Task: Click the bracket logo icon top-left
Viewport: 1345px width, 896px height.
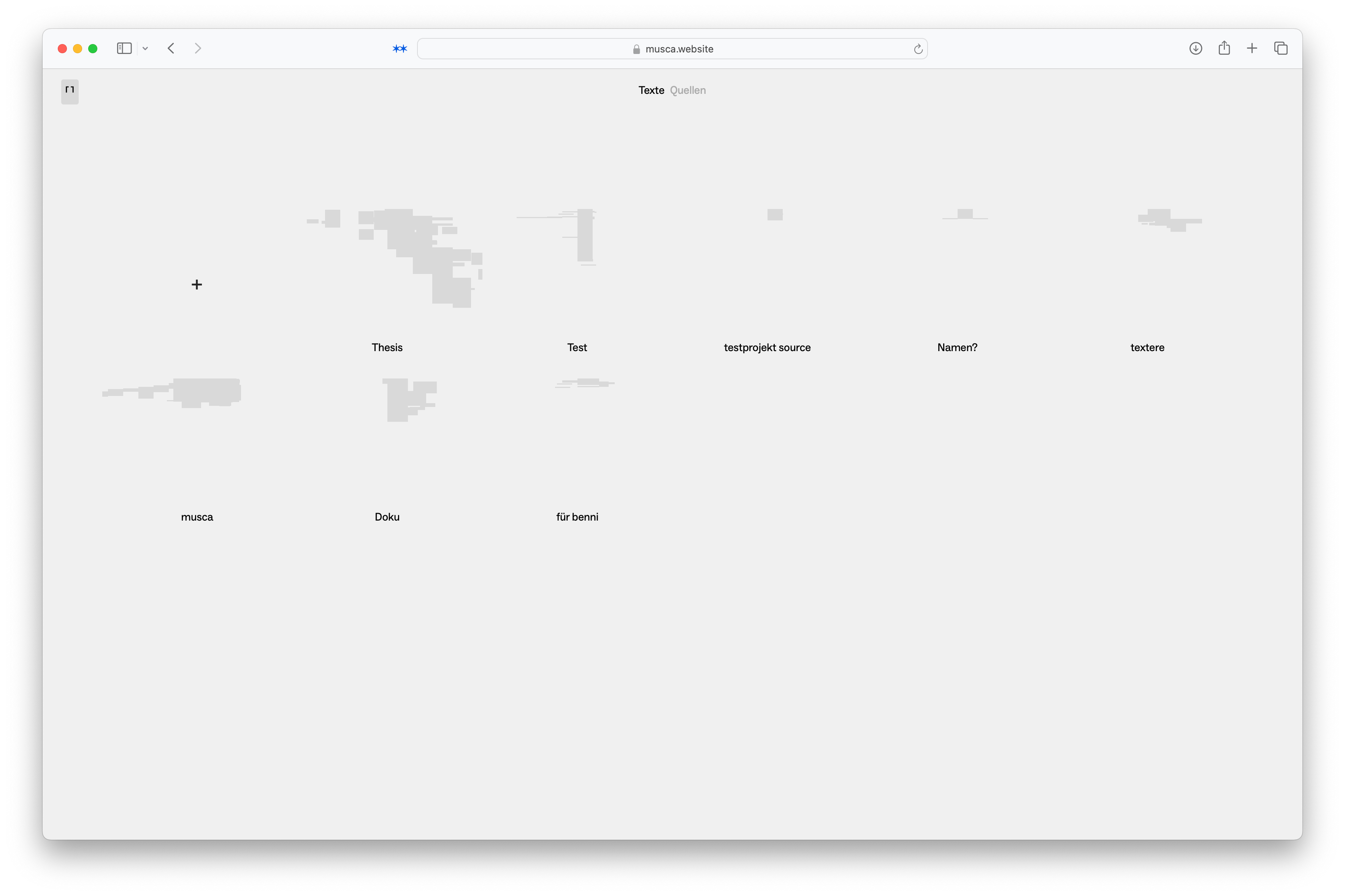Action: pos(70,92)
